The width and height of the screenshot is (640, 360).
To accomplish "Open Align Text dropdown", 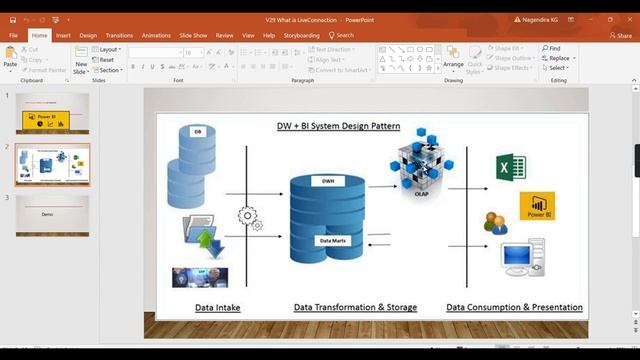I will point(327,60).
